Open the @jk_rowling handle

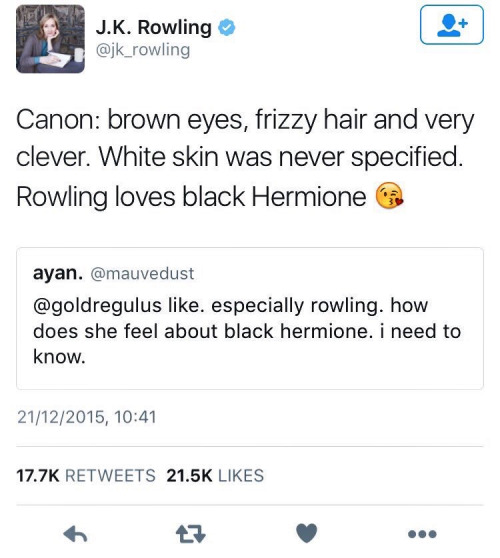pos(143,50)
